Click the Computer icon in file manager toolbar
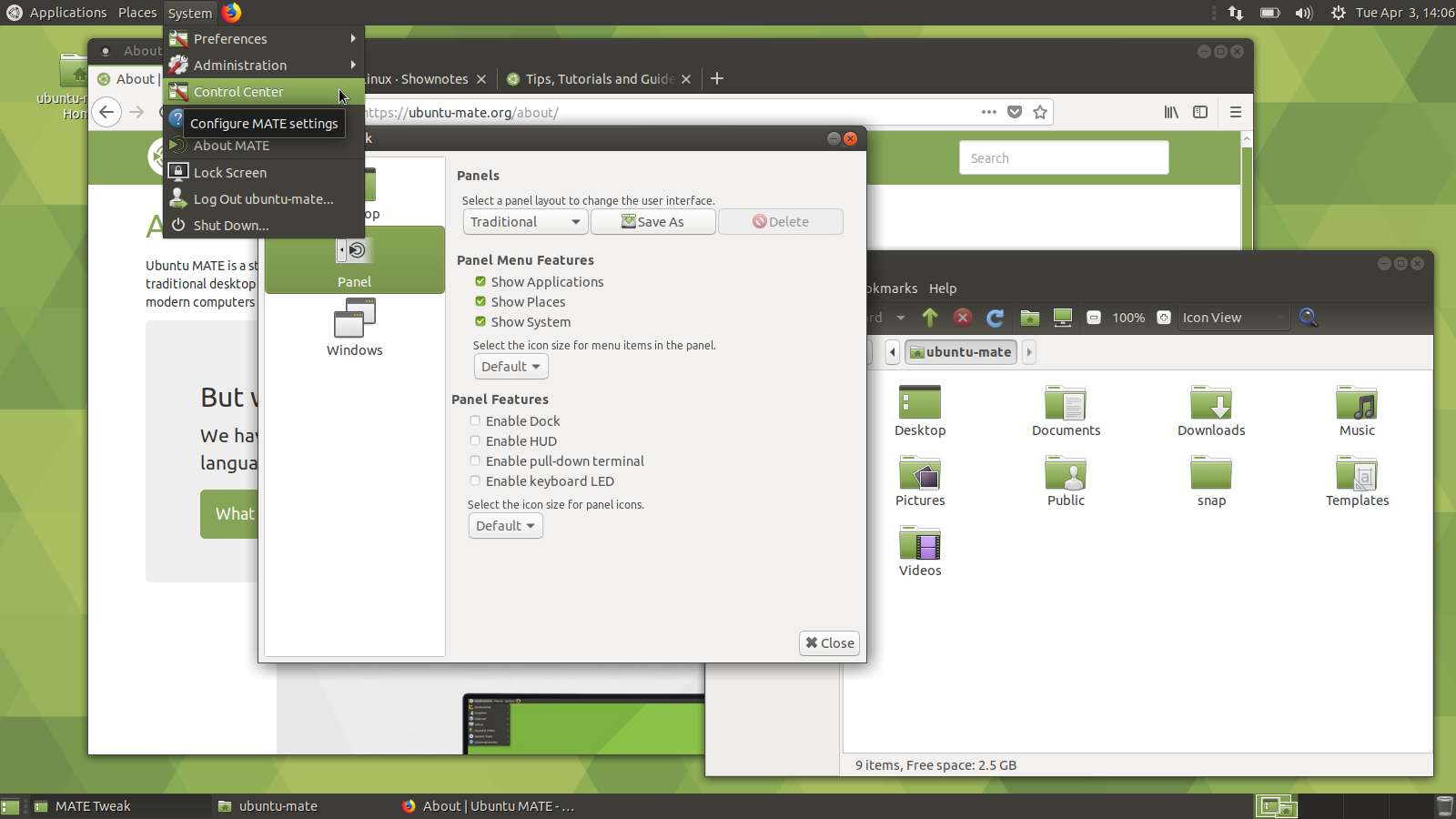1456x819 pixels. click(x=1062, y=318)
